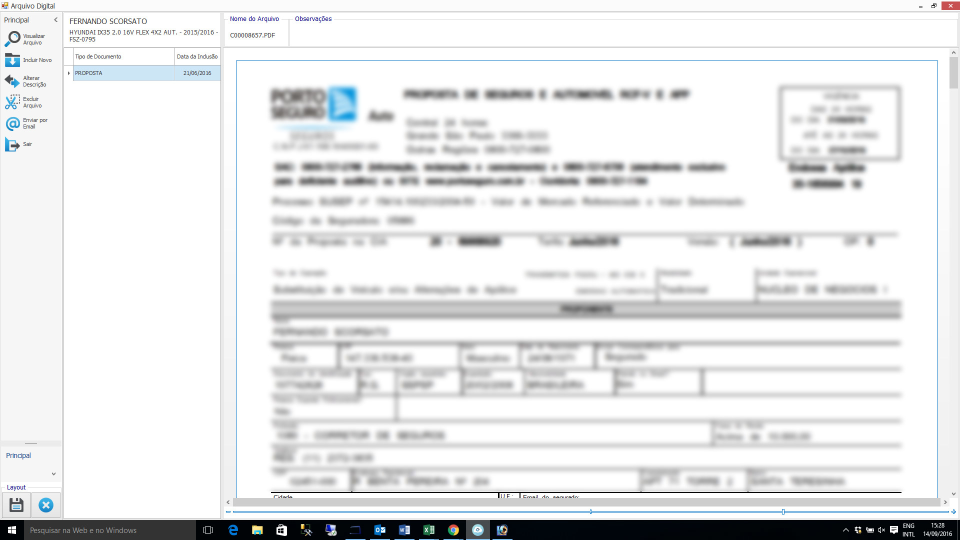Click the Pesquisar na Web search box

point(110,530)
